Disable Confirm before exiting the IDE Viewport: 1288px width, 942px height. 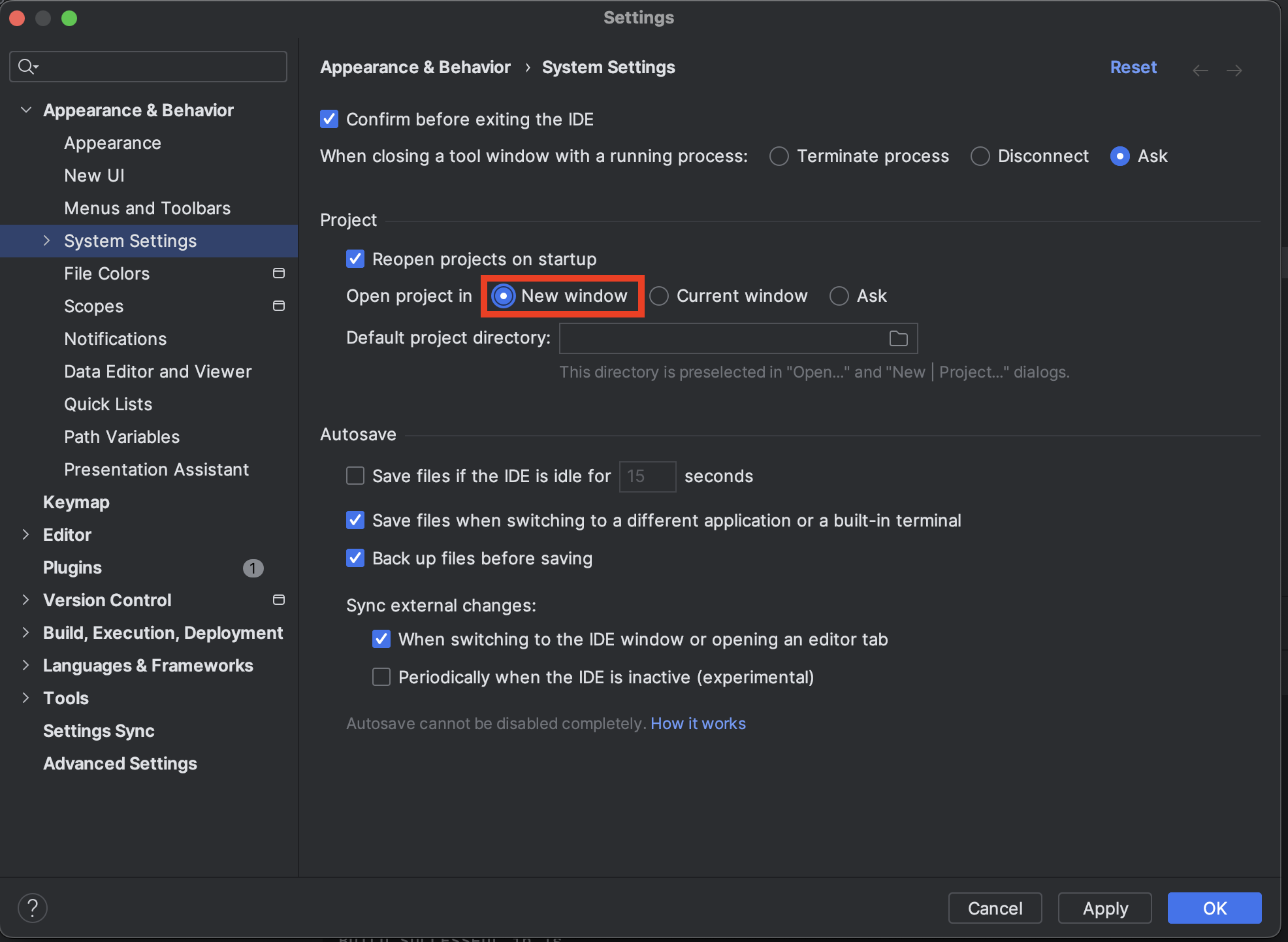329,119
